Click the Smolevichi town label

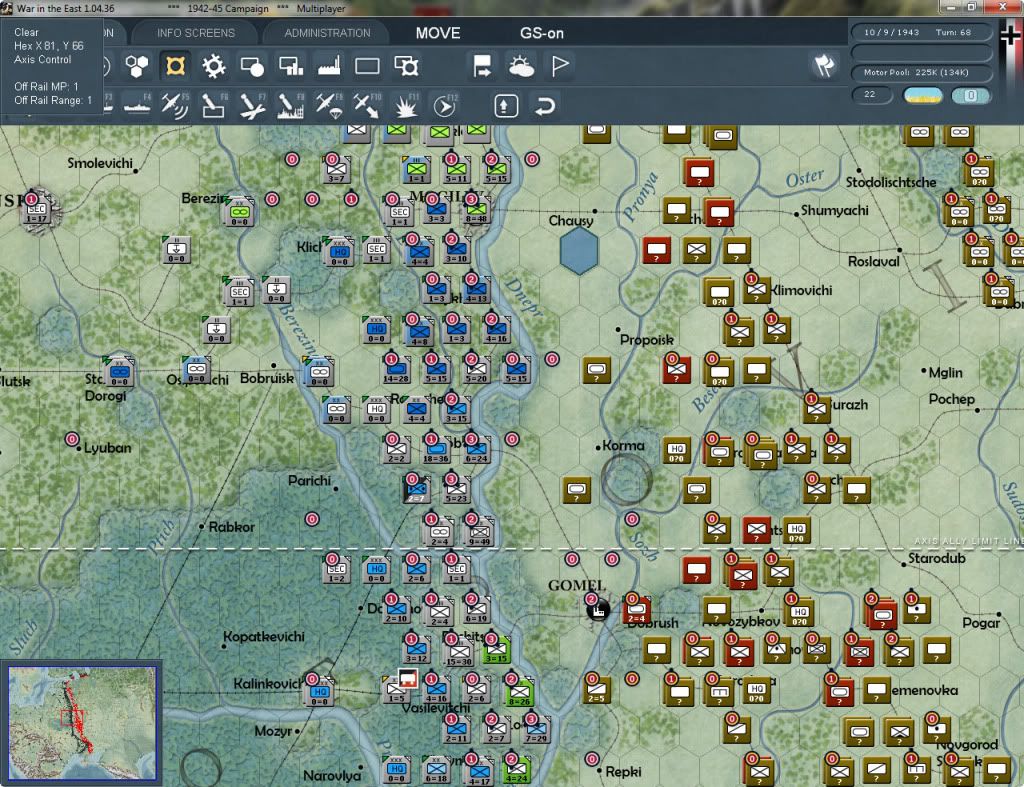click(100, 163)
